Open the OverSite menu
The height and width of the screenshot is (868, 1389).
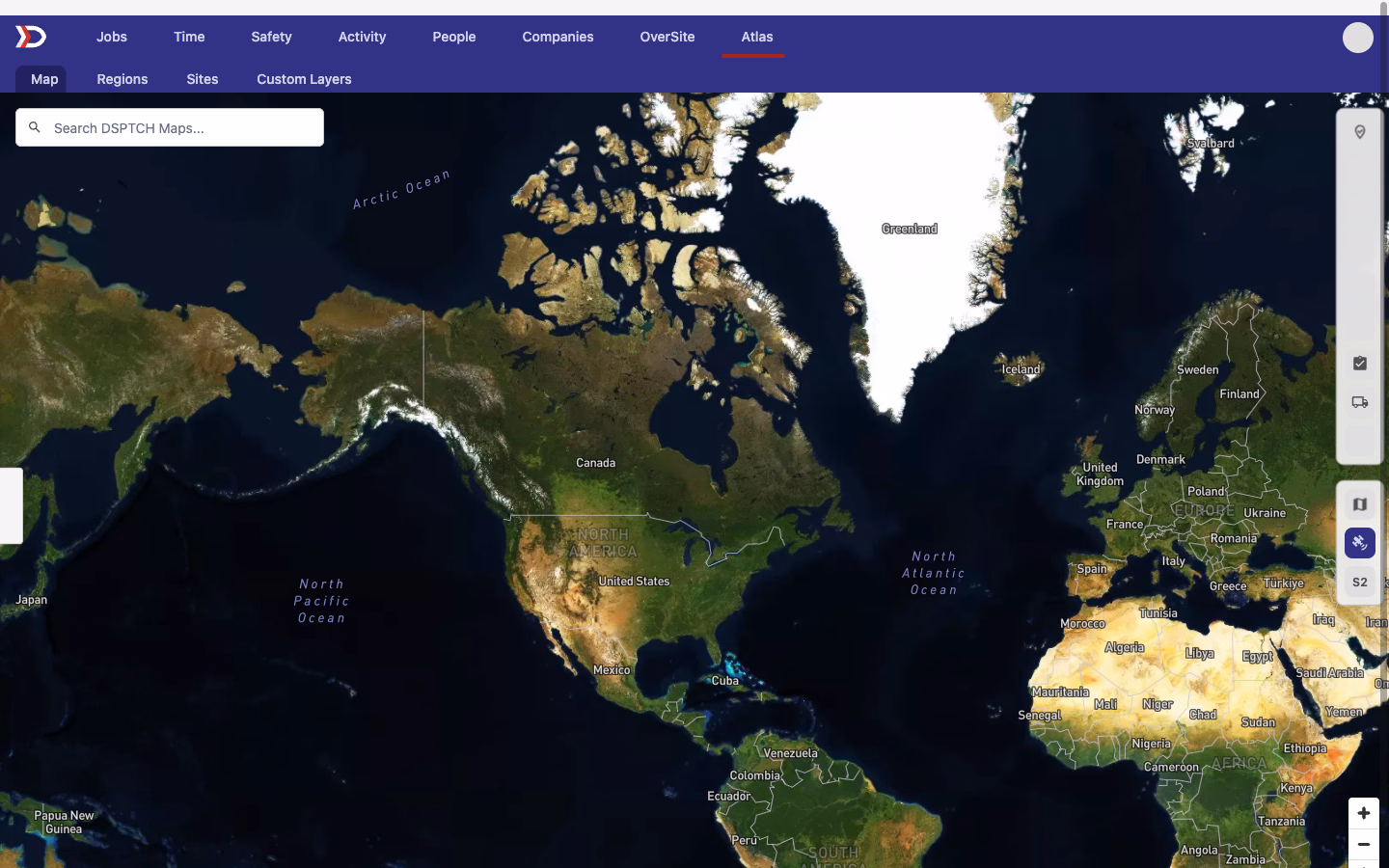pos(667,37)
